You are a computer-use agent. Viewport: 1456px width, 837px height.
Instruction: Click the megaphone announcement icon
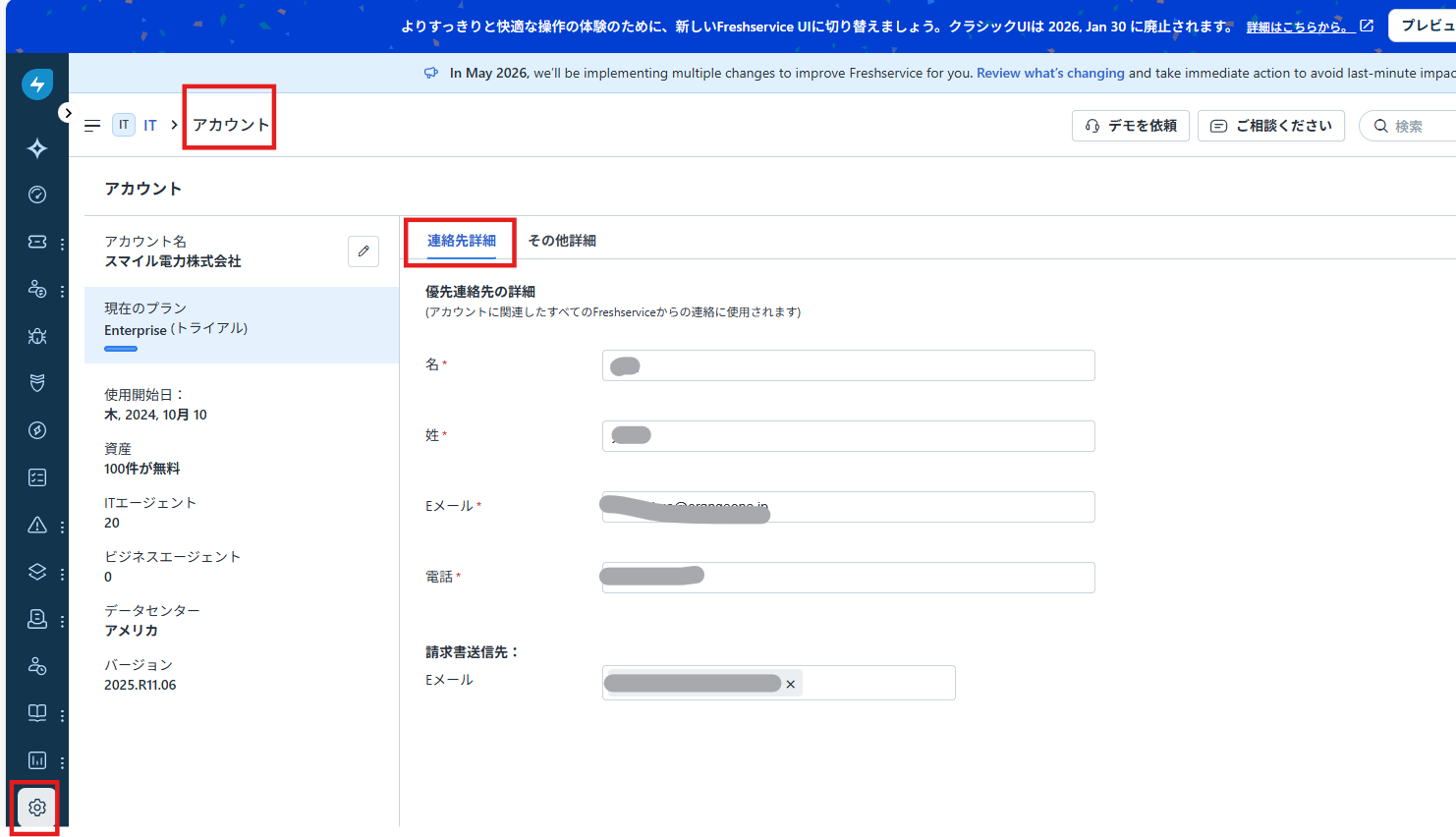click(431, 73)
